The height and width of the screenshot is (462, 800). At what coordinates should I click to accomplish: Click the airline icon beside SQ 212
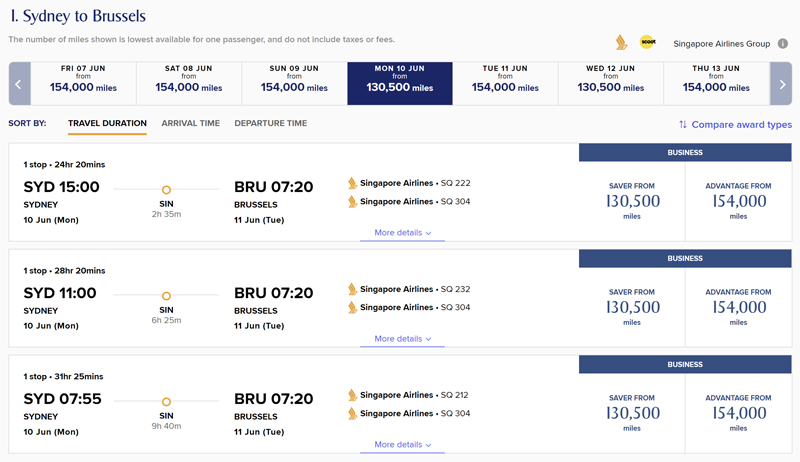click(352, 395)
